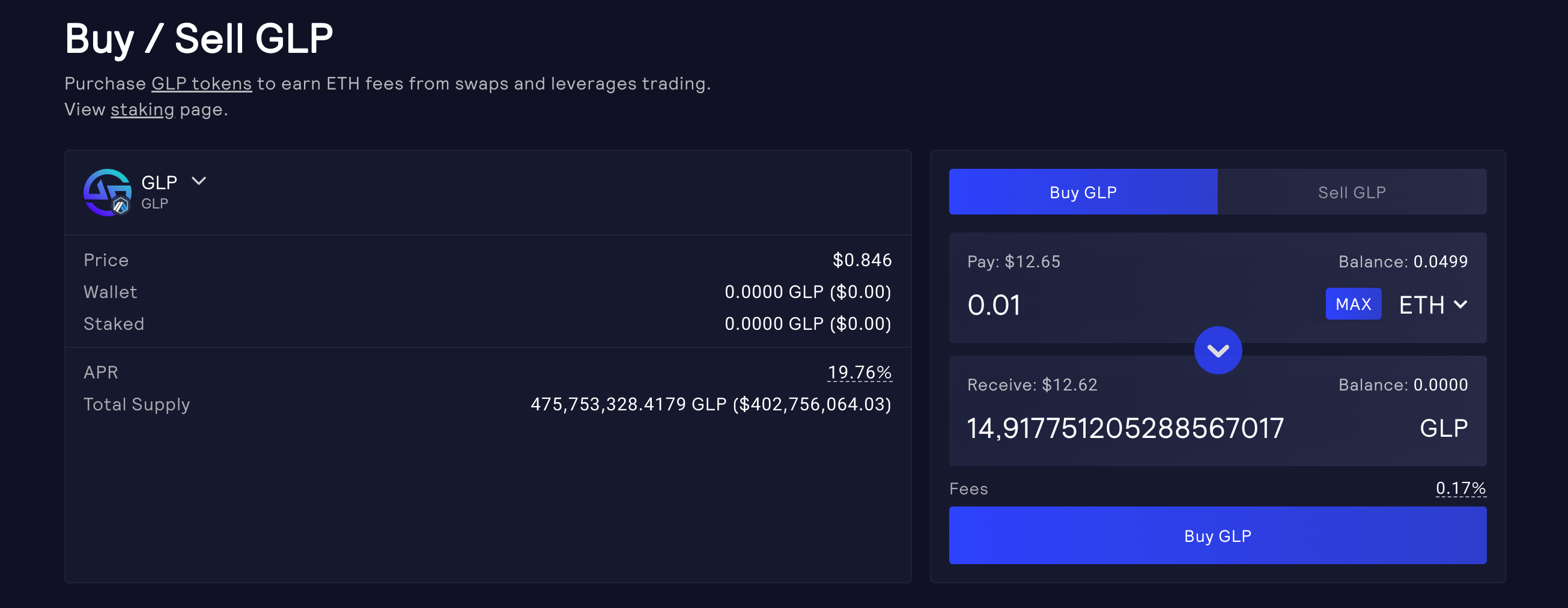
Task: Open the staking page link
Action: click(x=142, y=109)
